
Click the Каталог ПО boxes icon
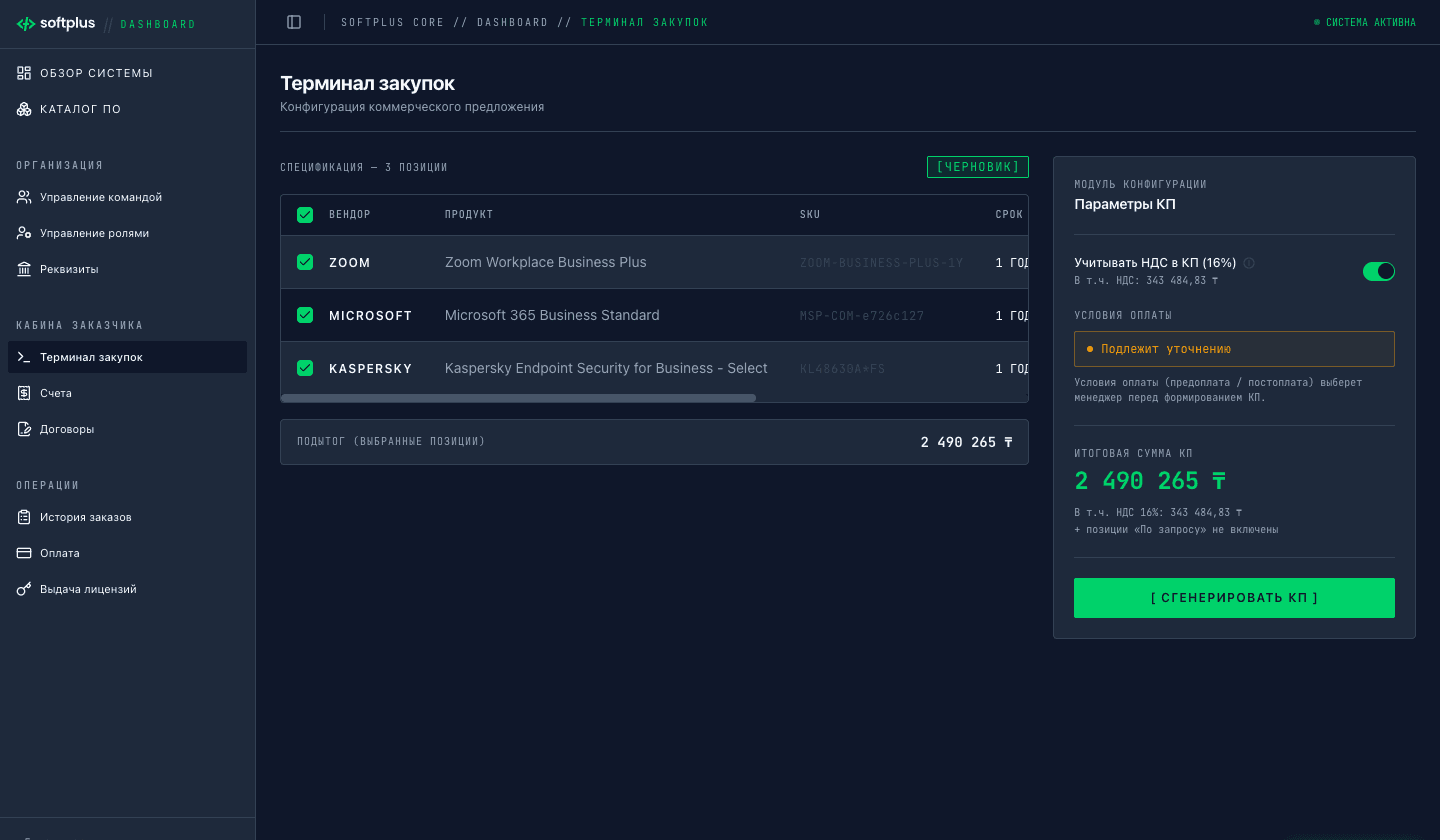[x=24, y=109]
